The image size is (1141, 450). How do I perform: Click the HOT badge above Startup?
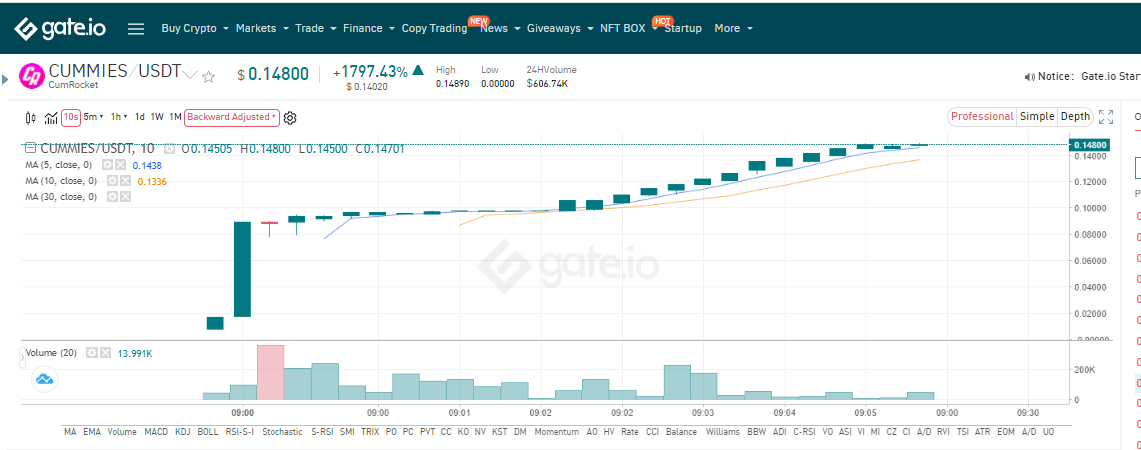662,20
